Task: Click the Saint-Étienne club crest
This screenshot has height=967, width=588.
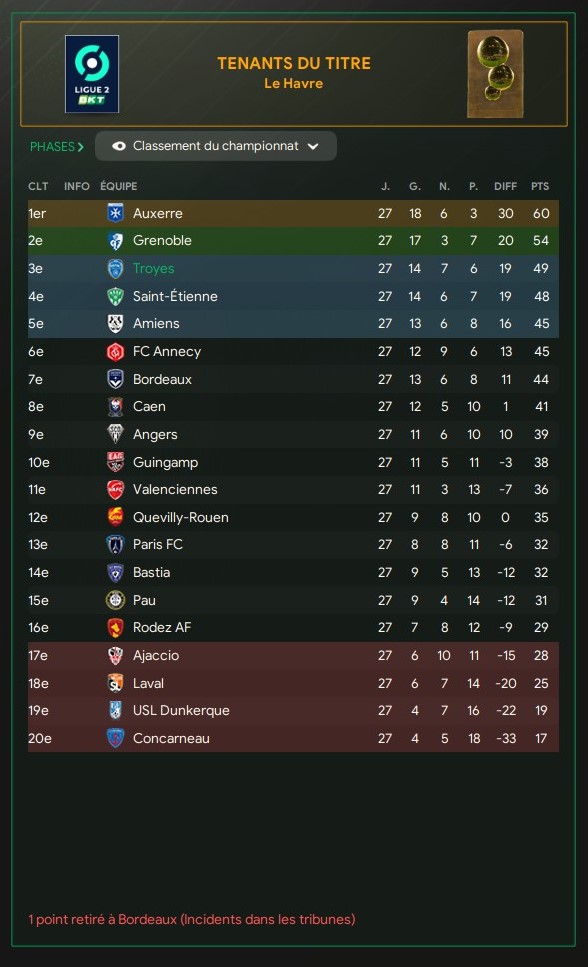Action: (x=115, y=296)
